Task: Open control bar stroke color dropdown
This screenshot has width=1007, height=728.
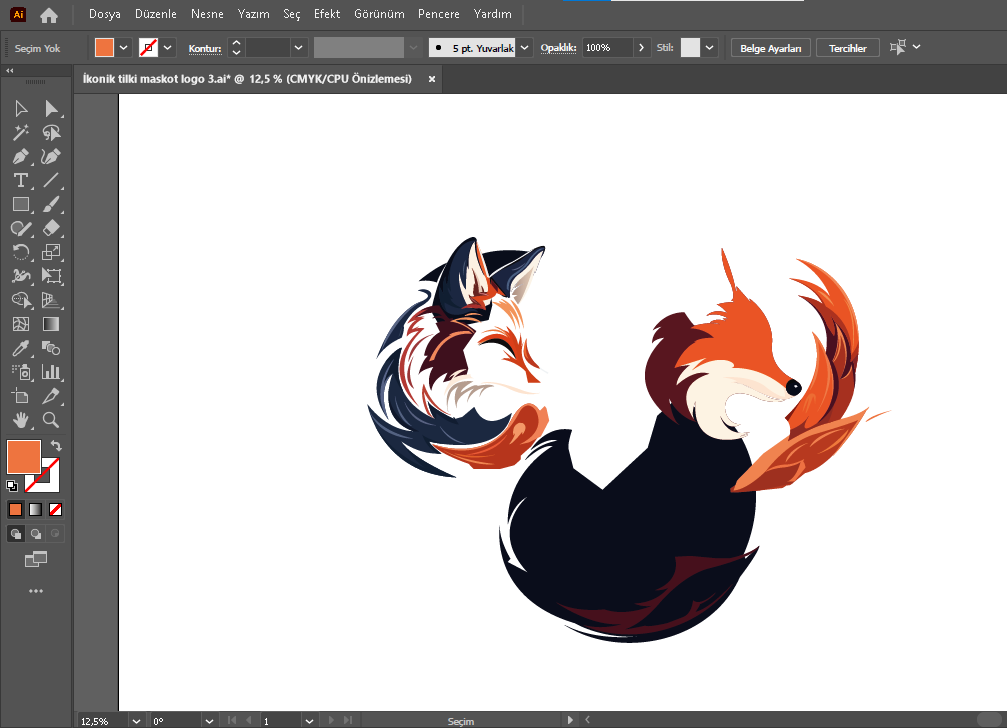Action: (168, 48)
